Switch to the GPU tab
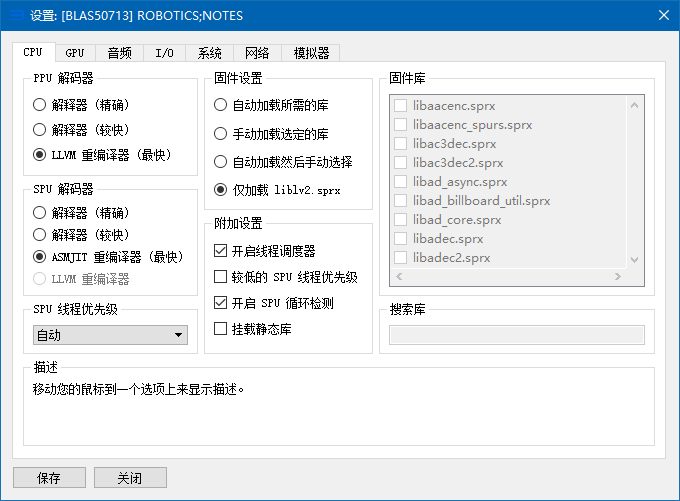 75,53
